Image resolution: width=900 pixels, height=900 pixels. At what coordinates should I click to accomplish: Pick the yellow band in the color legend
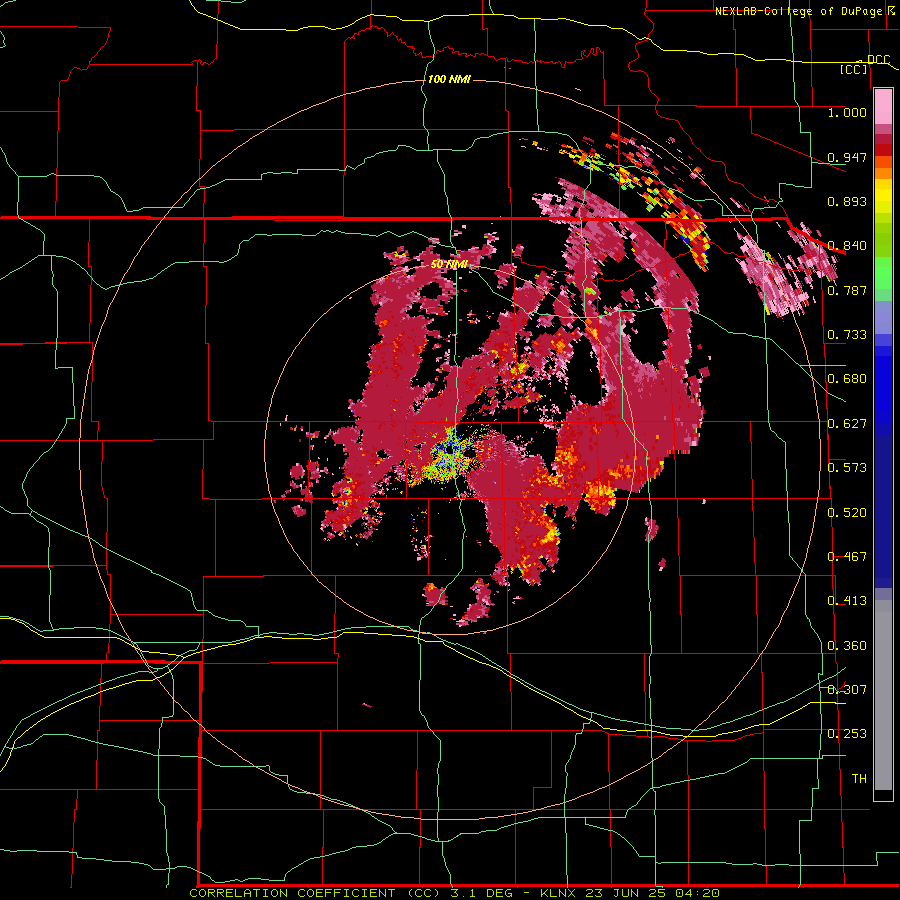(883, 197)
